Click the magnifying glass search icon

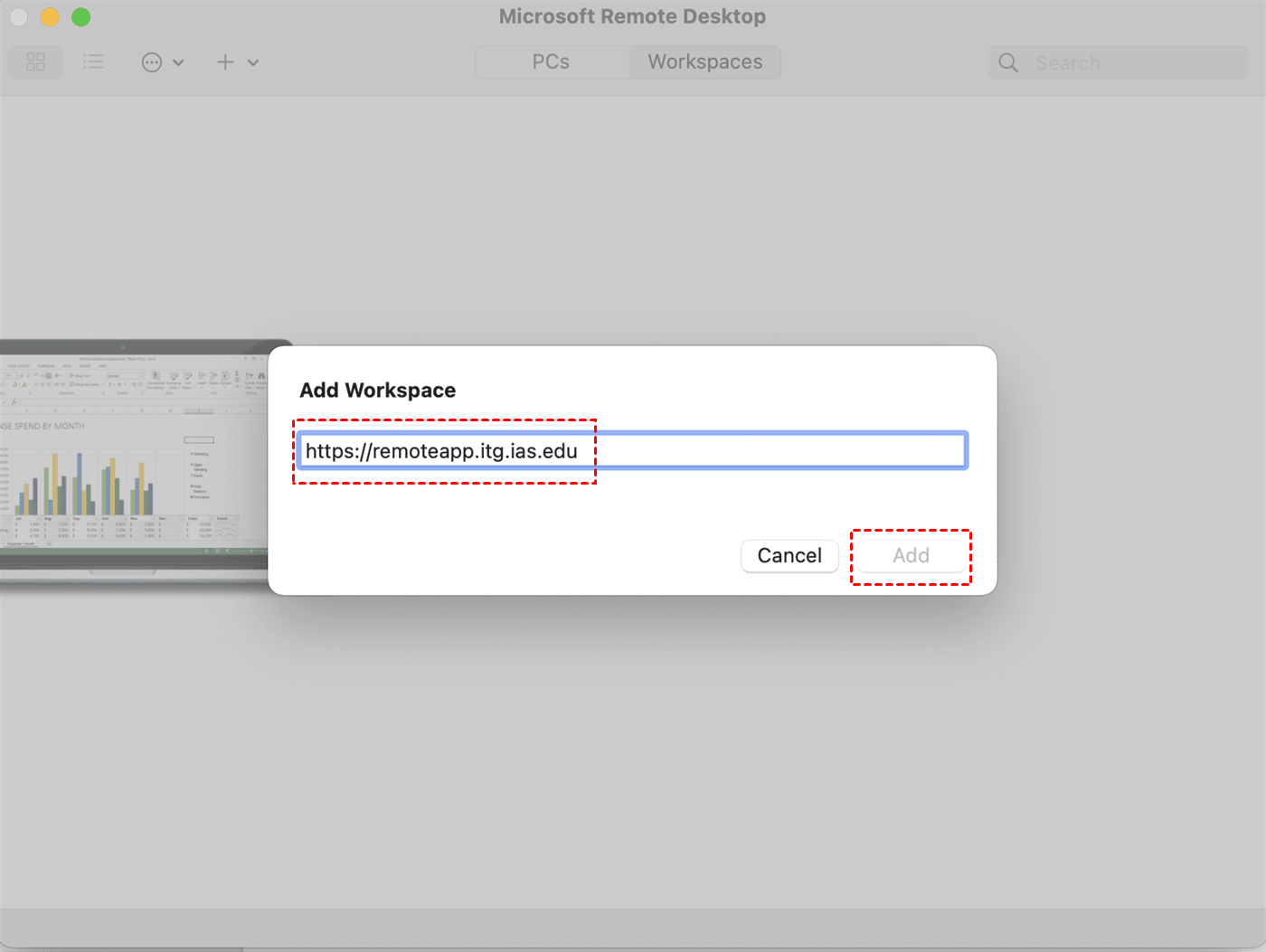1008,63
